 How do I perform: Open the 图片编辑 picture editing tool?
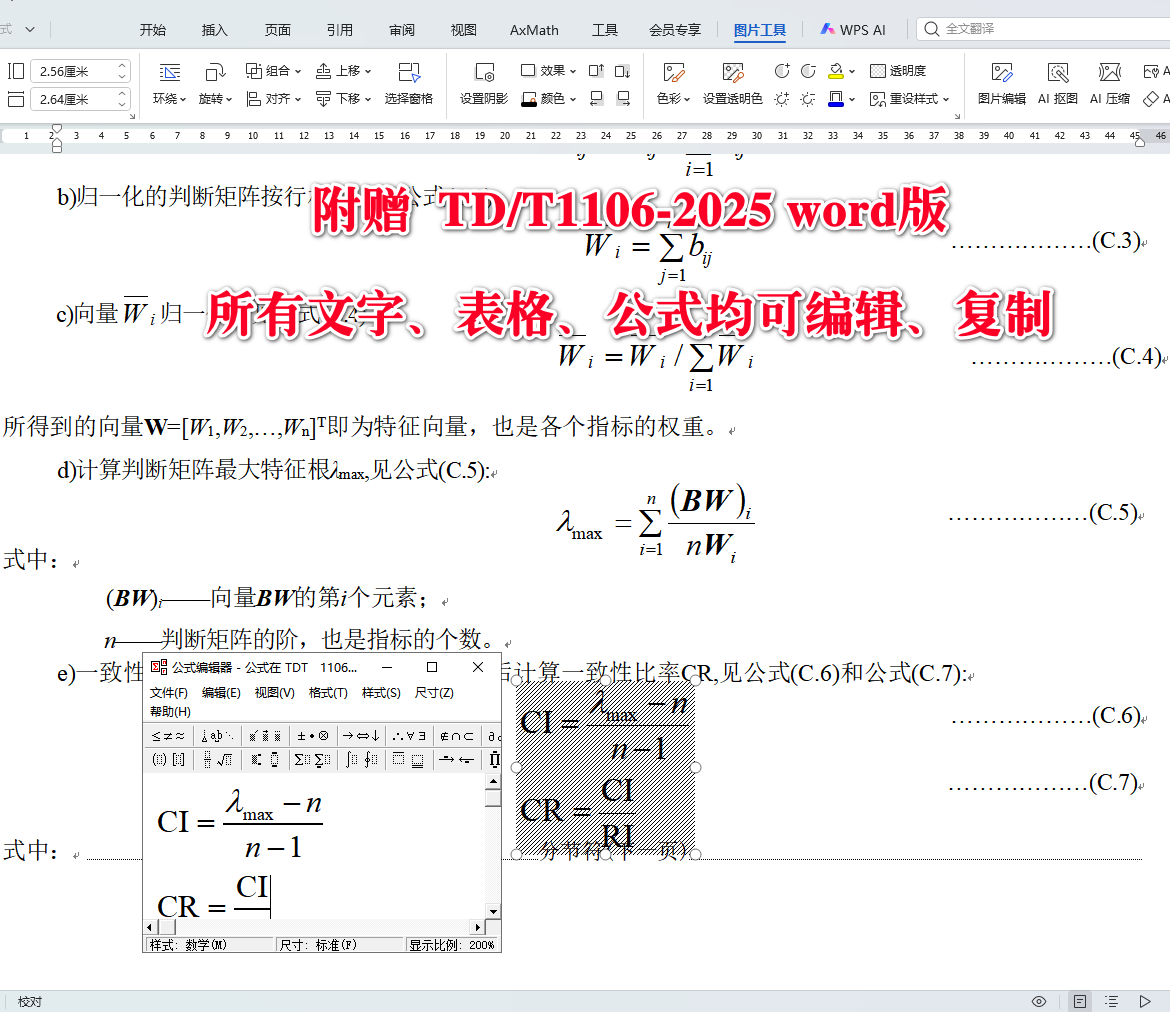(1000, 84)
